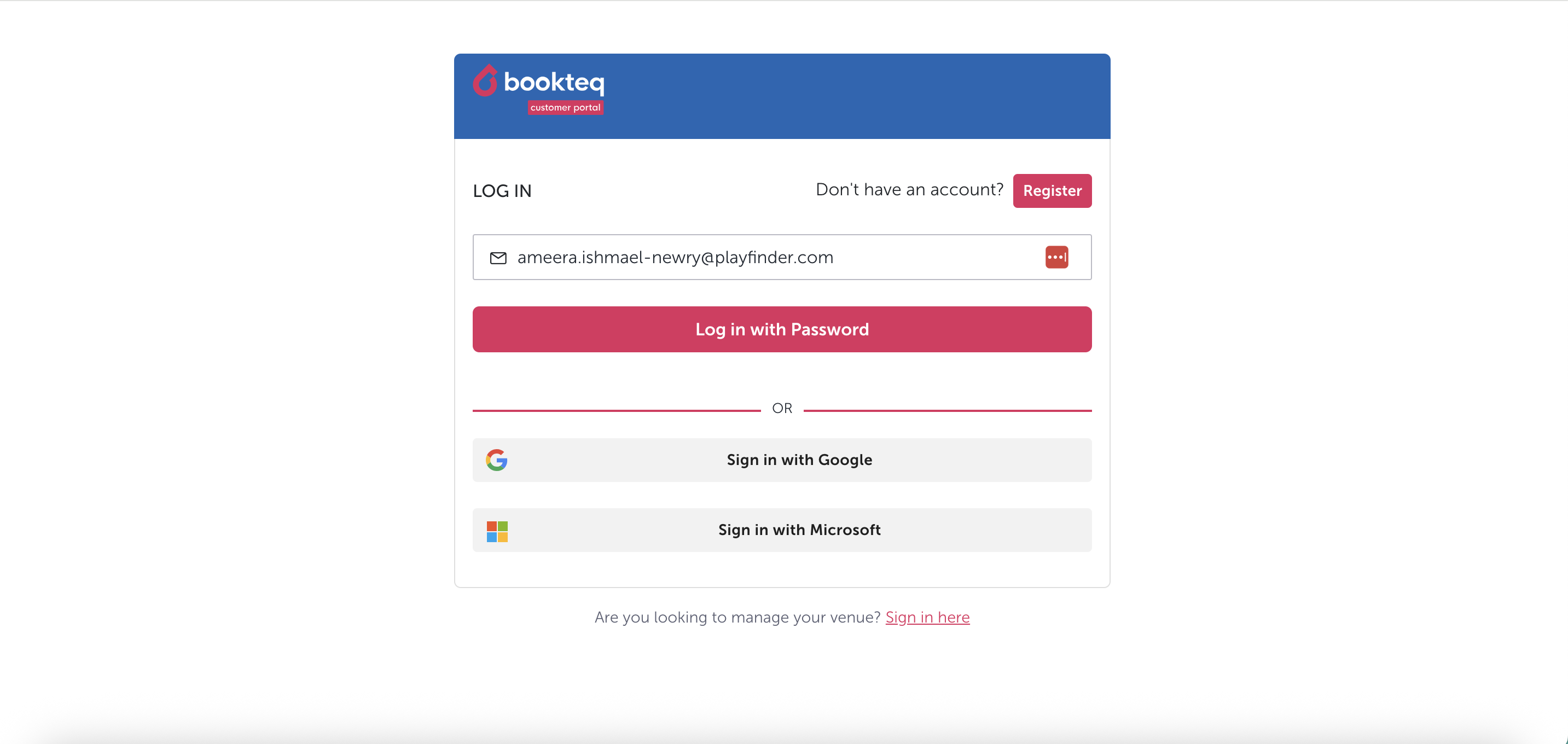Choose the Sign in with Microsoft label

point(799,530)
